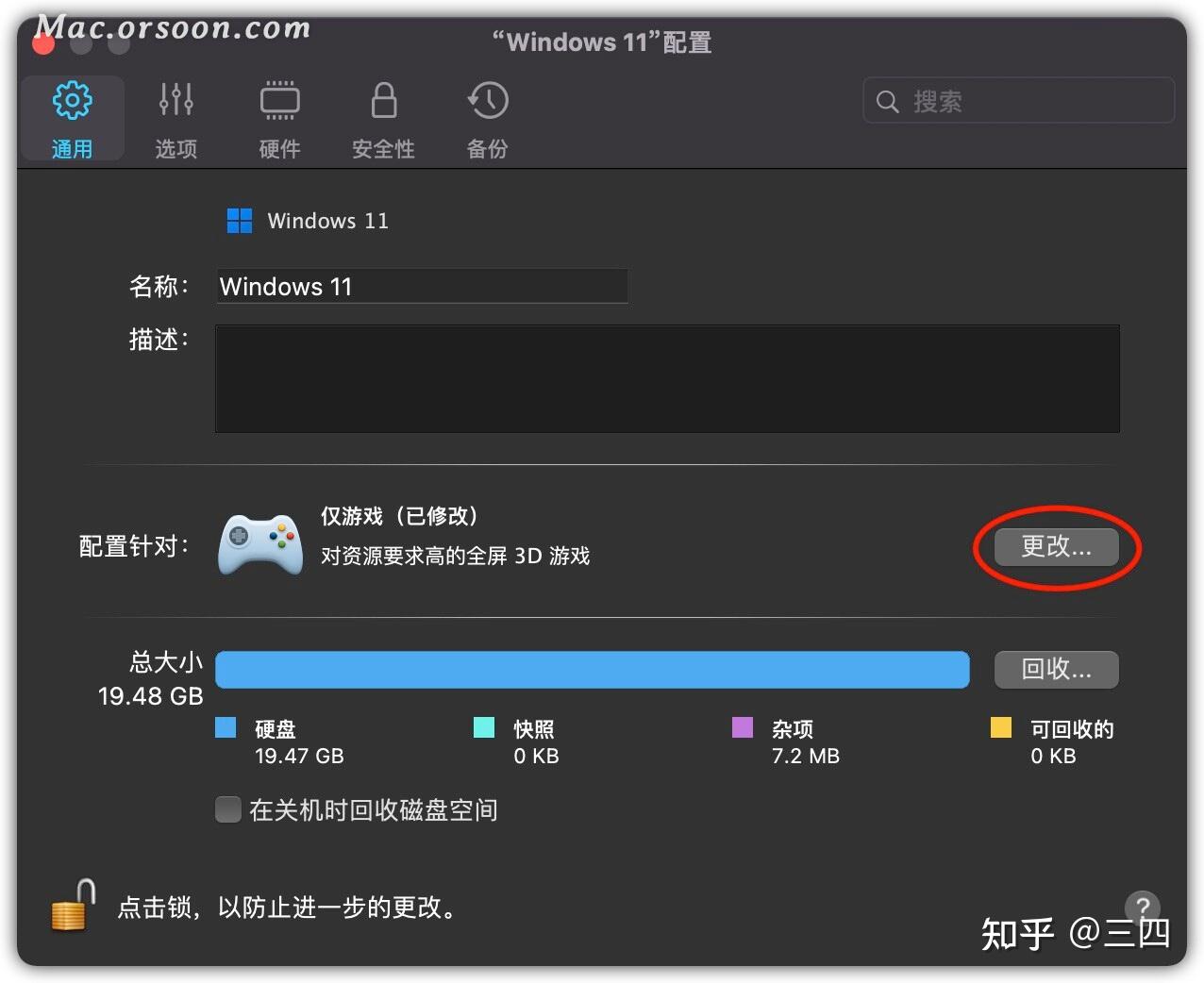Screen dimensions: 1204x983
Task: Click the 更改... change button
Action: click(1057, 546)
